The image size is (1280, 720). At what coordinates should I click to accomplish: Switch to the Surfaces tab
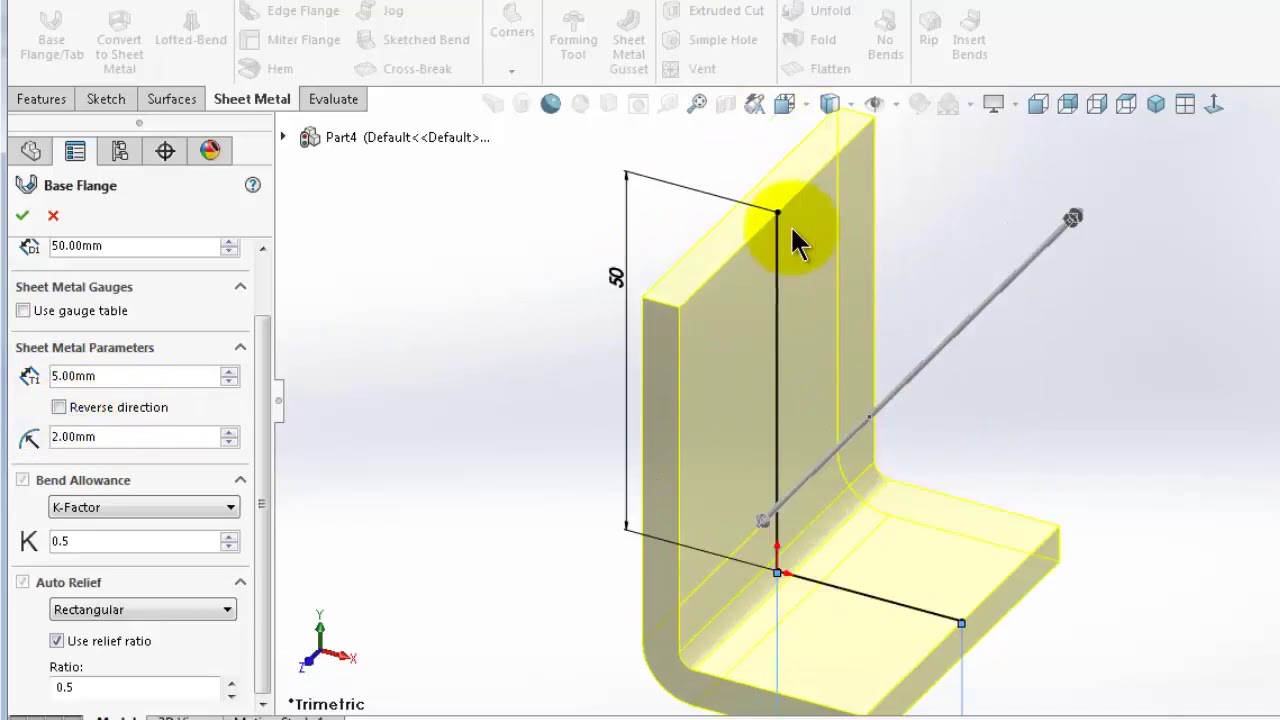click(x=172, y=99)
